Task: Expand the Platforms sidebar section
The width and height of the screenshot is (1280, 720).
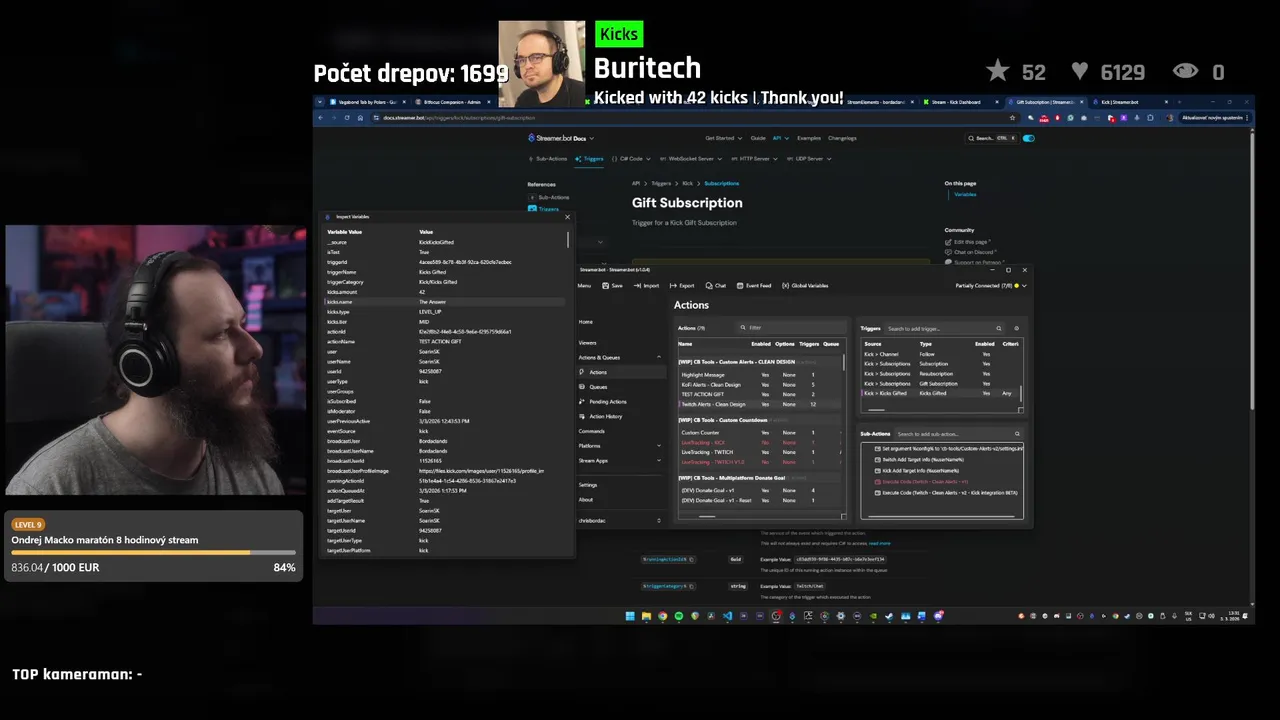Action: (620, 446)
